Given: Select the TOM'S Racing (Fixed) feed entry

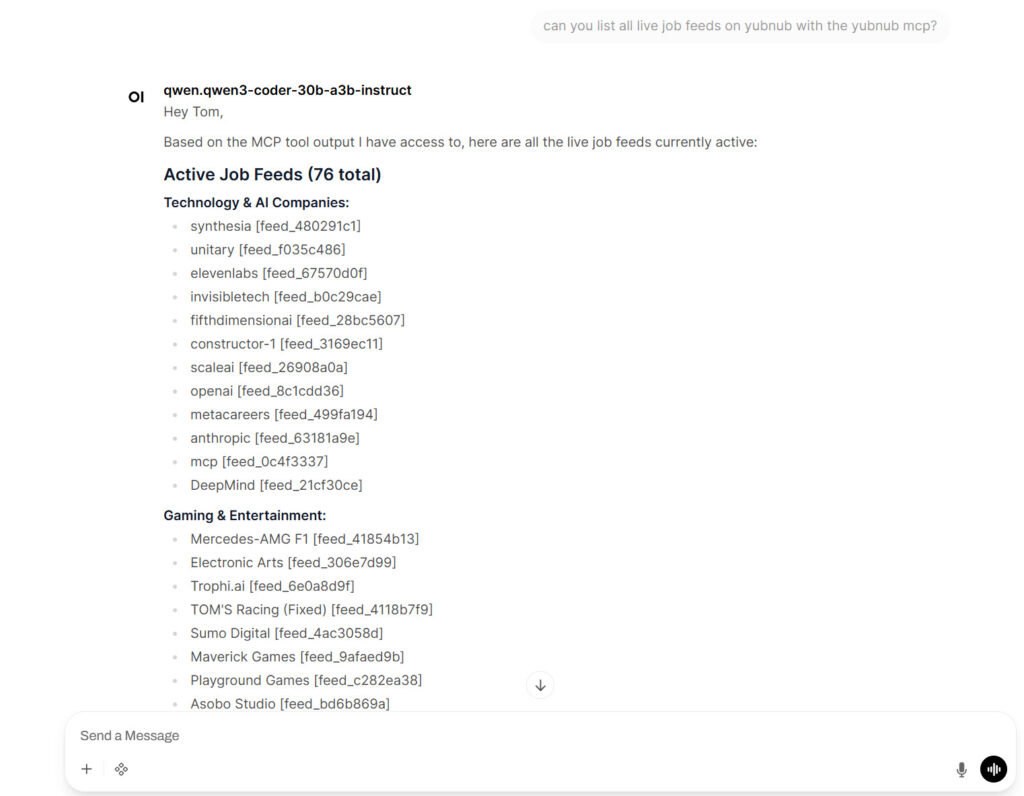Looking at the screenshot, I should (x=312, y=609).
